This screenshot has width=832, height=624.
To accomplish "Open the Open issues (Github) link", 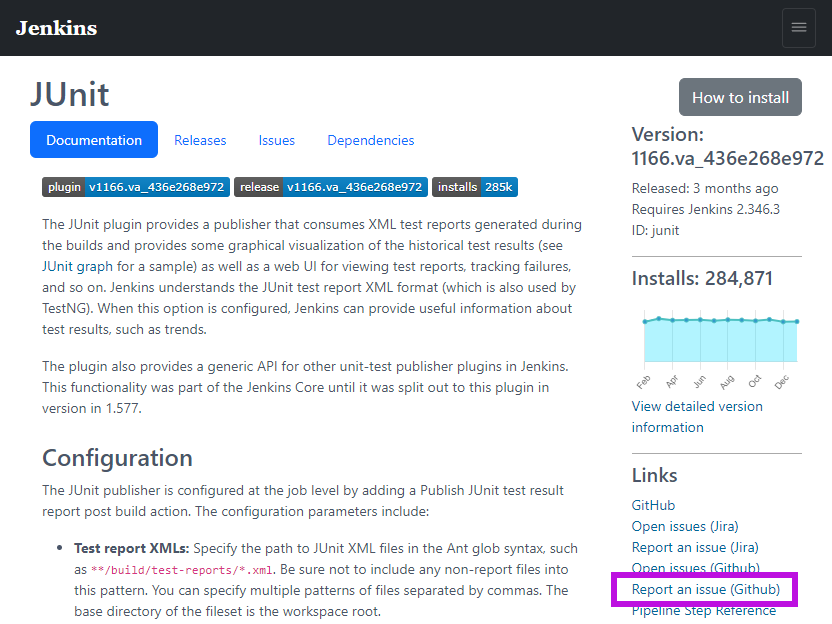I will pyautogui.click(x=695, y=568).
